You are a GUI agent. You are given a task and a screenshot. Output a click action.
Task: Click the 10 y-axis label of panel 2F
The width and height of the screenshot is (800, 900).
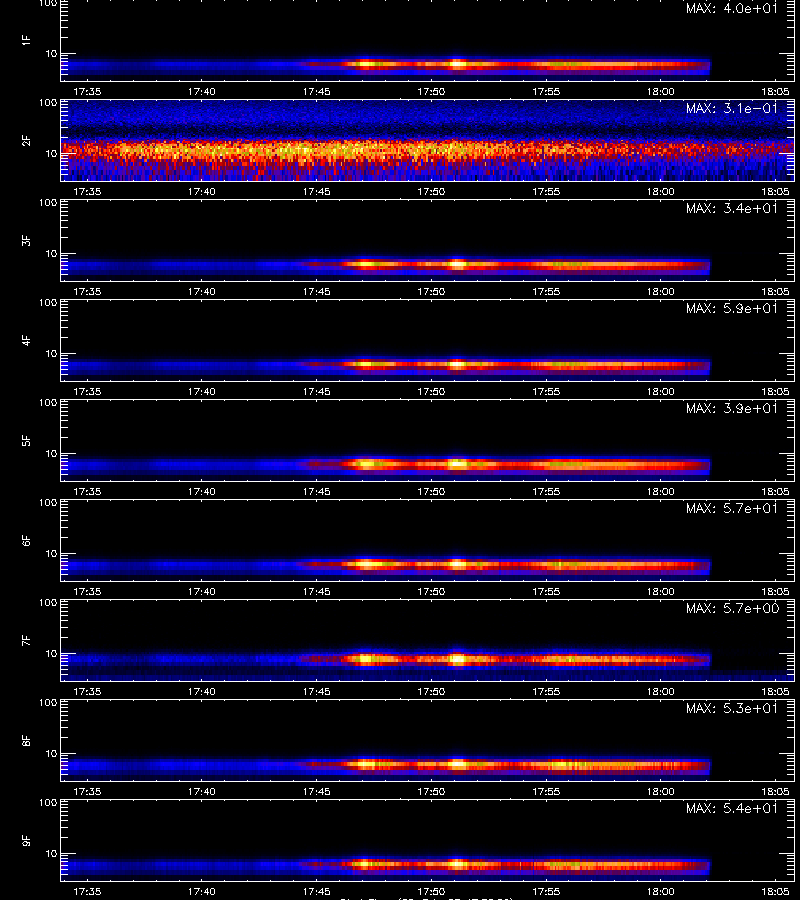[x=52, y=154]
